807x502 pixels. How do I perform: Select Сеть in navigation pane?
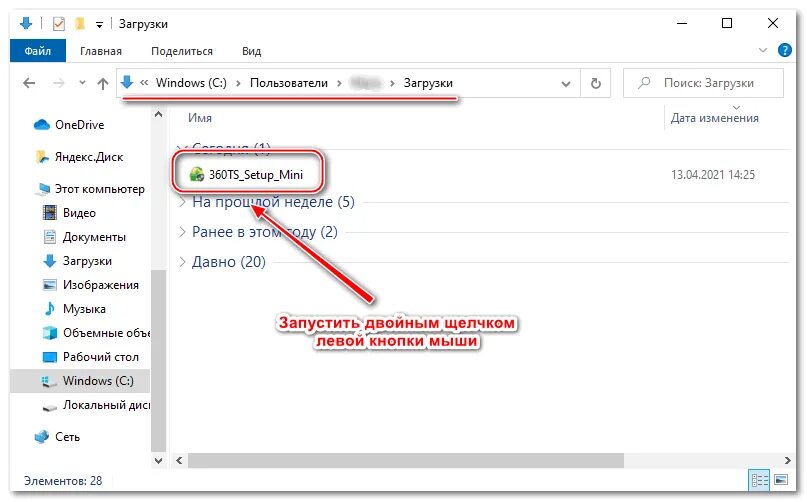tap(67, 437)
